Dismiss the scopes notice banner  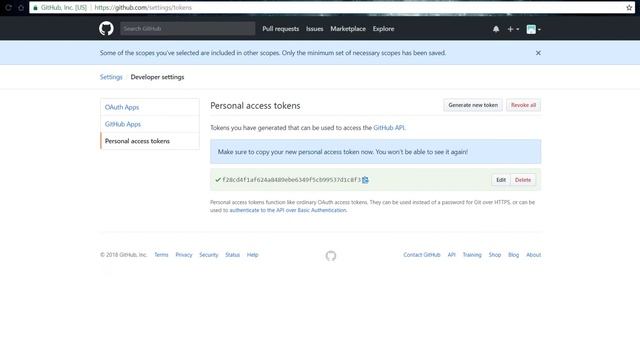pyautogui.click(x=538, y=53)
